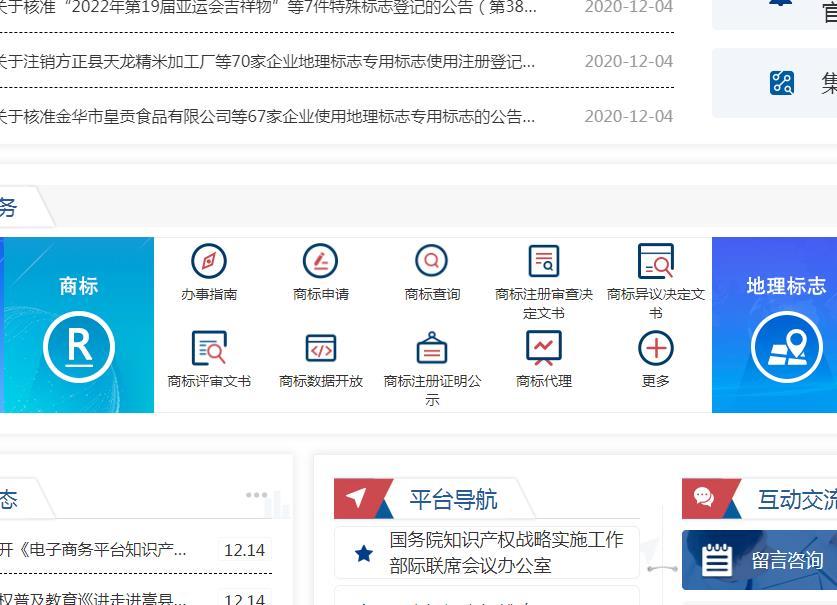Click the 商标注册证明公示 tag icon
This screenshot has height=605, width=837.
[x=431, y=348]
